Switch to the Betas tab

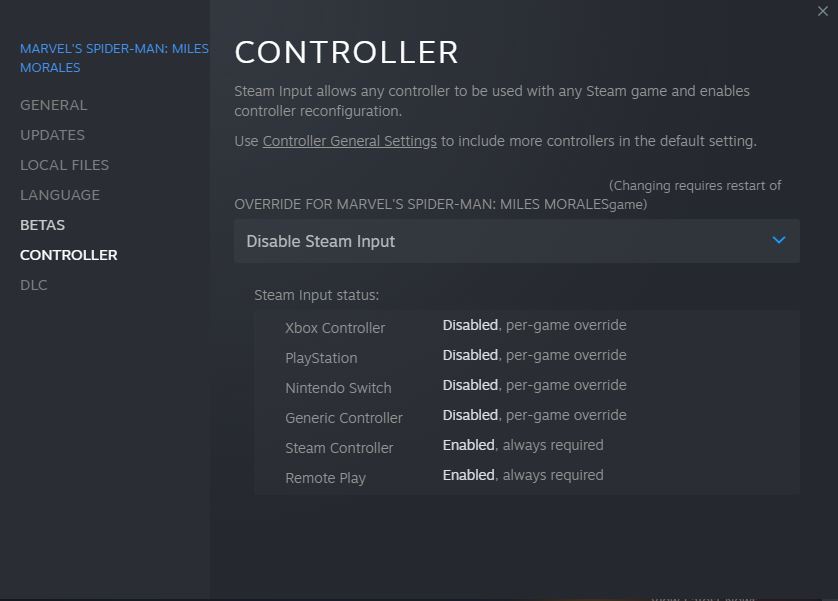point(42,225)
